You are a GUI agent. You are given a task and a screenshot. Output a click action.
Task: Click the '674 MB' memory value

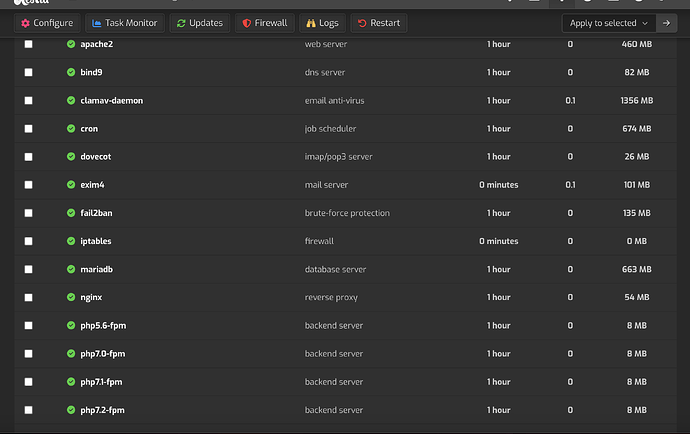pyautogui.click(x=637, y=129)
